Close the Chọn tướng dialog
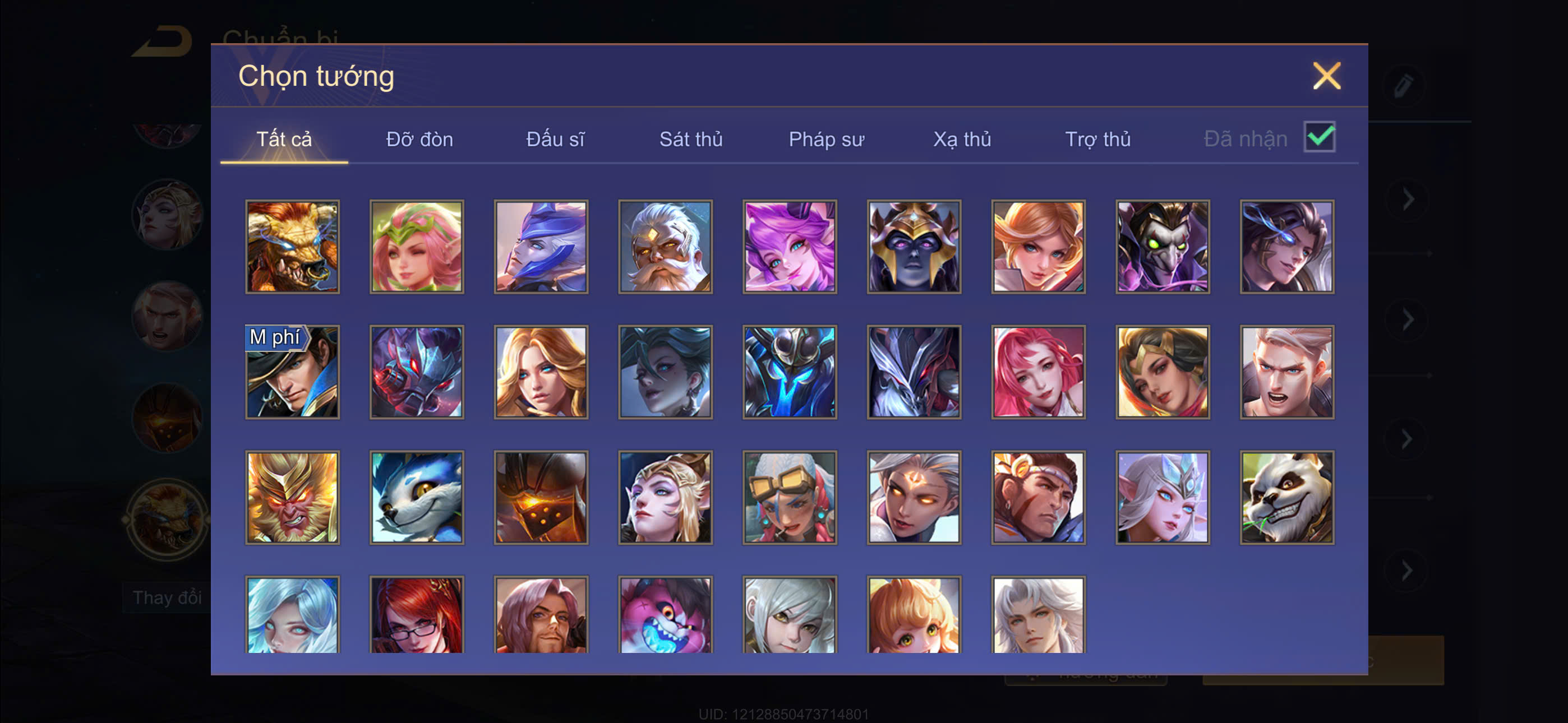The height and width of the screenshot is (723, 1568). (x=1327, y=76)
